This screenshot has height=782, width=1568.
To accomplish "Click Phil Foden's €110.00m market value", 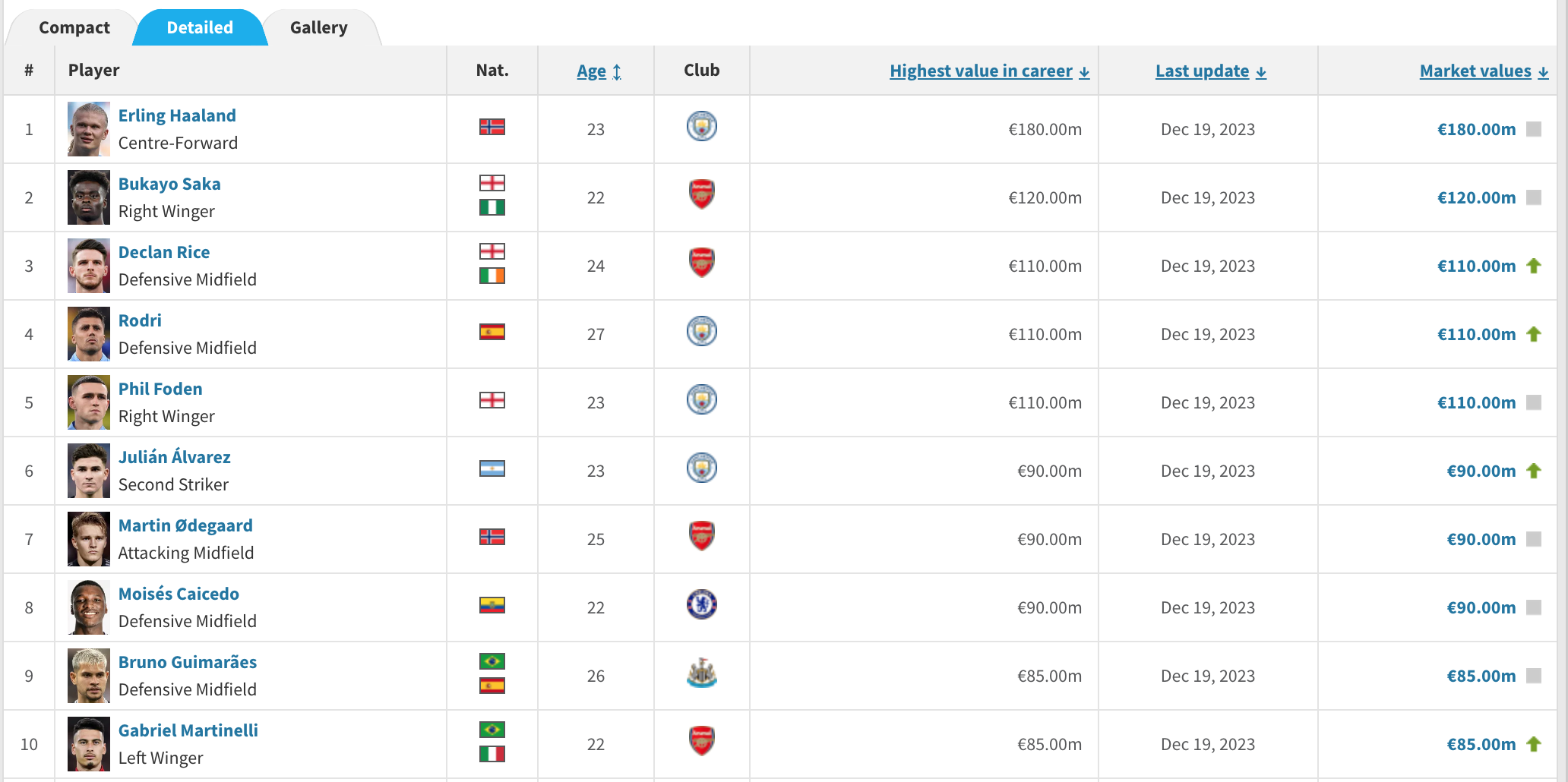I will (1476, 403).
